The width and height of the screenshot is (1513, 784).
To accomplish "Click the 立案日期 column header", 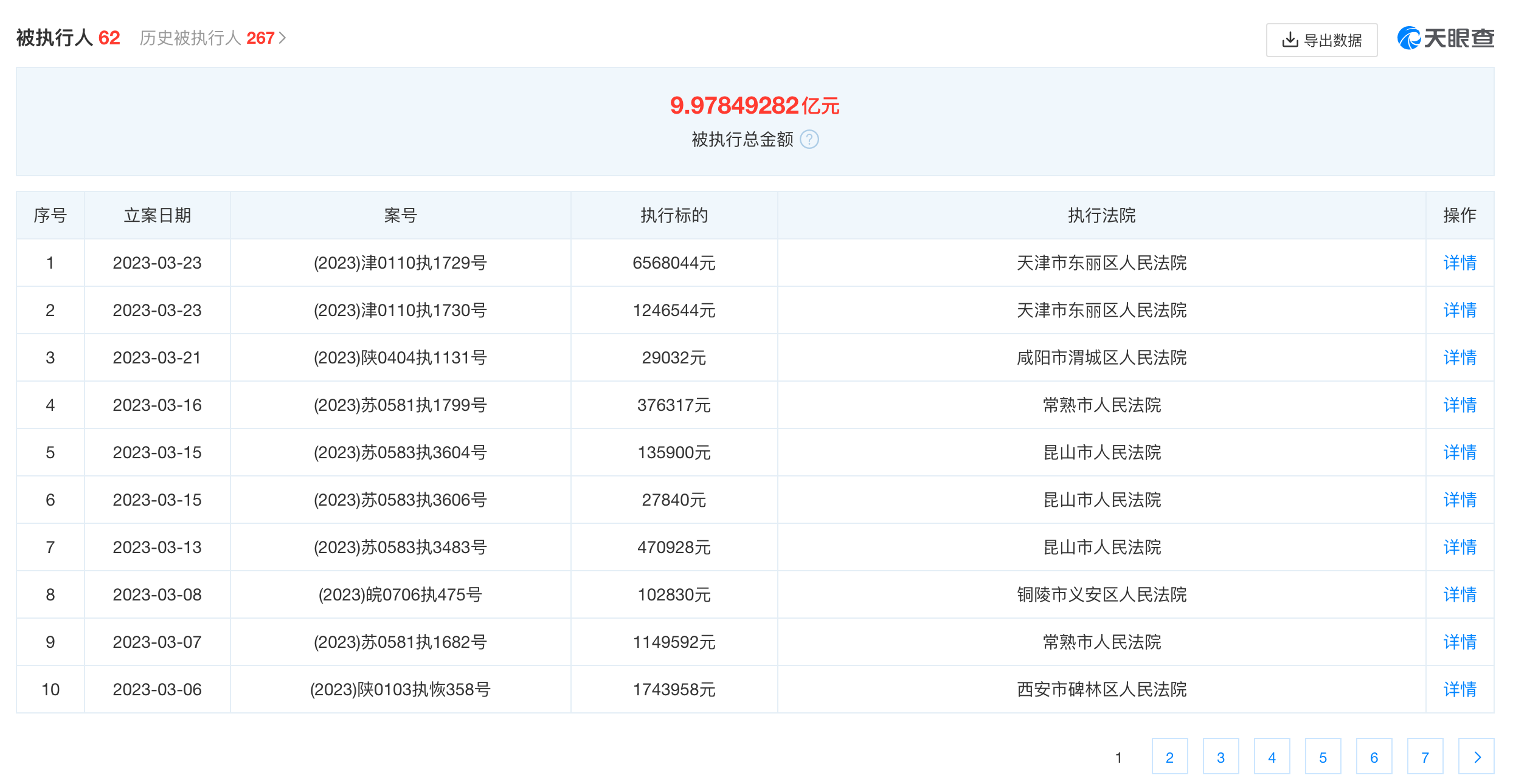I will 157,216.
